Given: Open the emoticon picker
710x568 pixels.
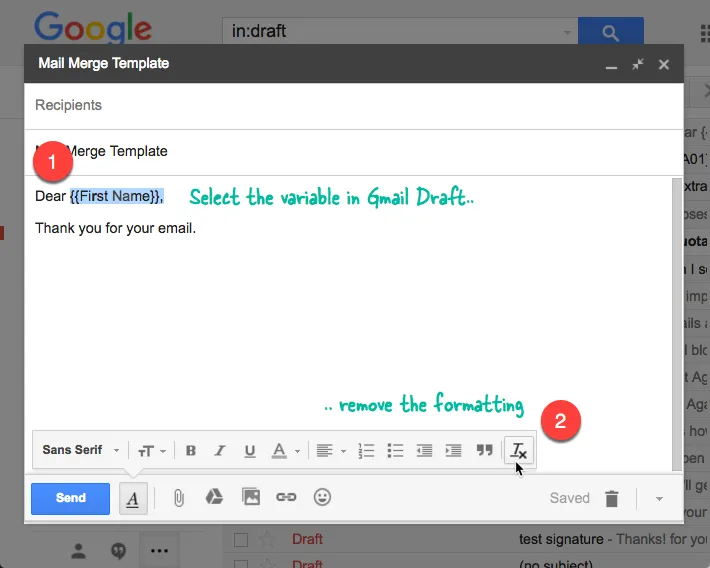Looking at the screenshot, I should pyautogui.click(x=322, y=497).
